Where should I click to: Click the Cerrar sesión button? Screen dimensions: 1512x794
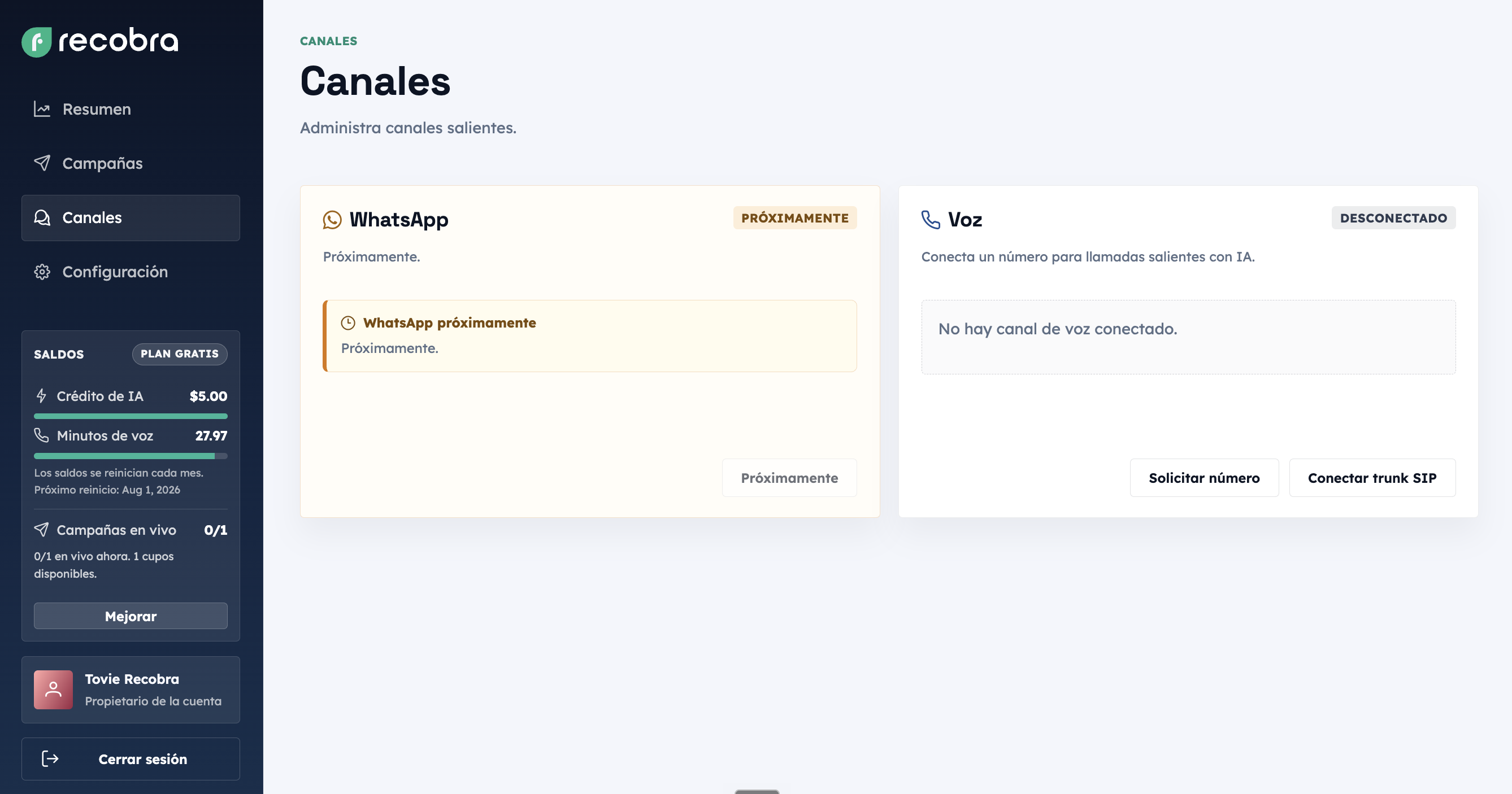pos(131,759)
